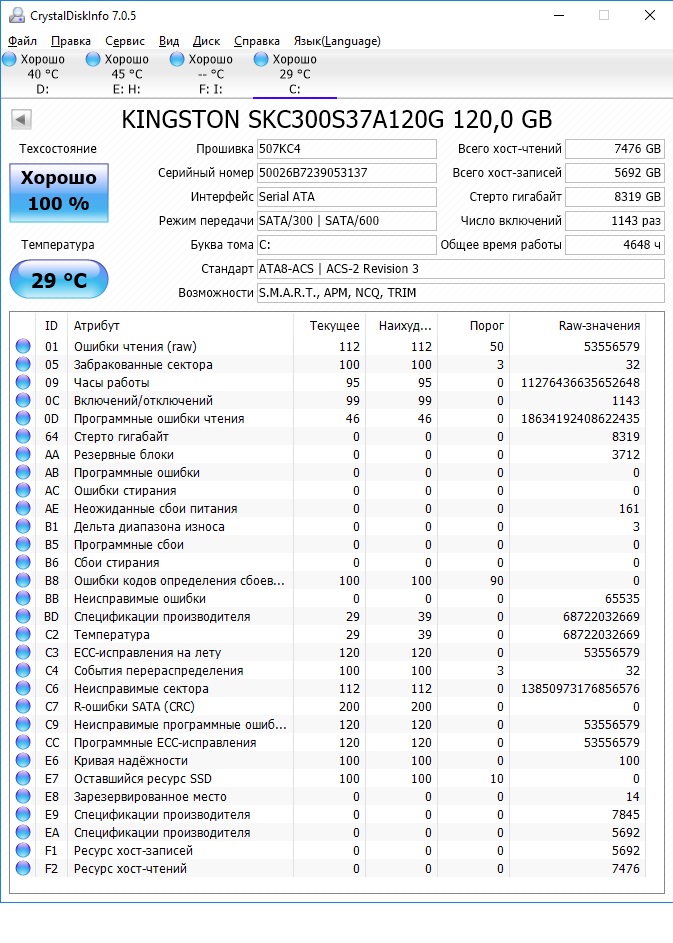Viewport: 673px width, 943px height.
Task: Select the D: disk status orb
Action: (9, 59)
